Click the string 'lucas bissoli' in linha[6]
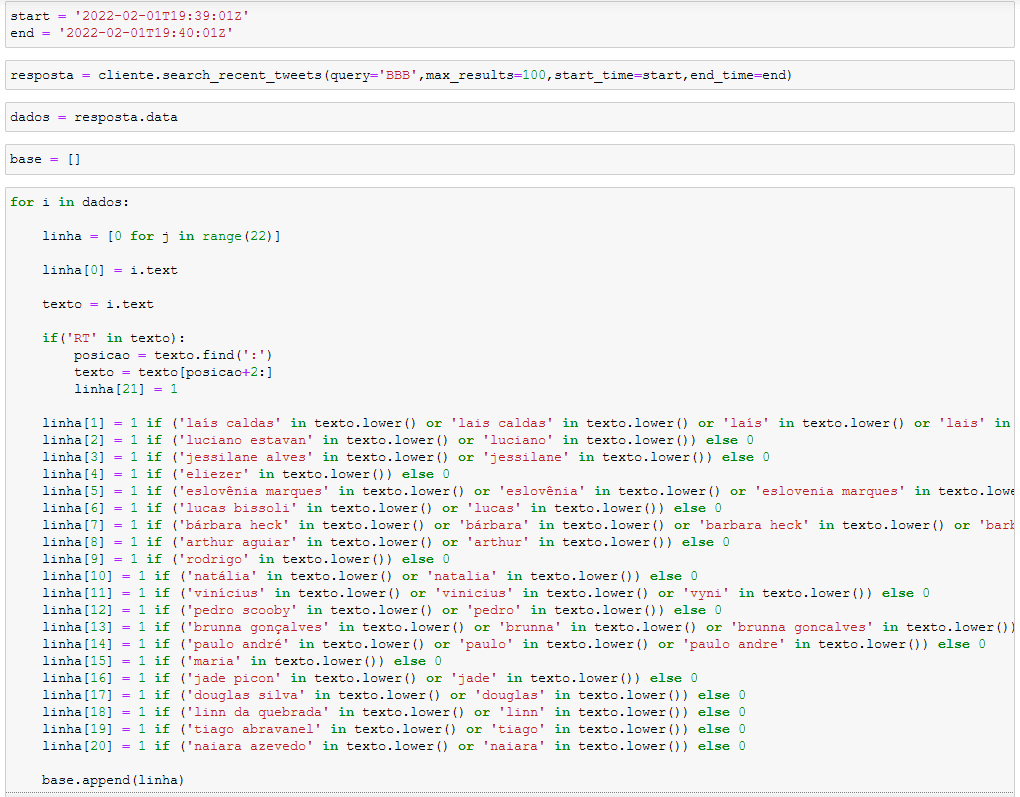This screenshot has width=1020, height=797. point(238,508)
